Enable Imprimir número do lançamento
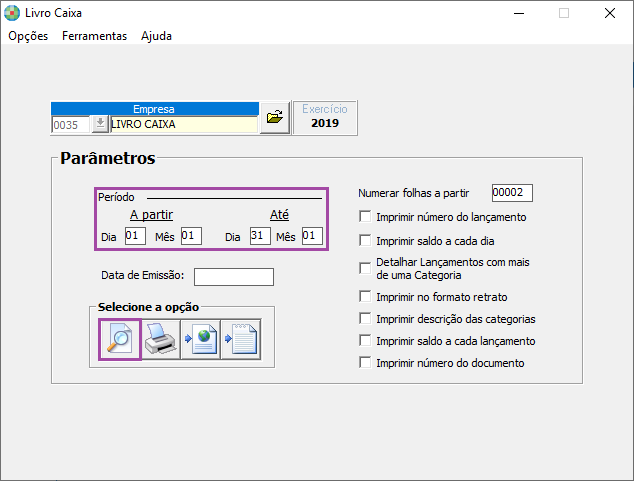The width and height of the screenshot is (634, 481). [x=365, y=217]
